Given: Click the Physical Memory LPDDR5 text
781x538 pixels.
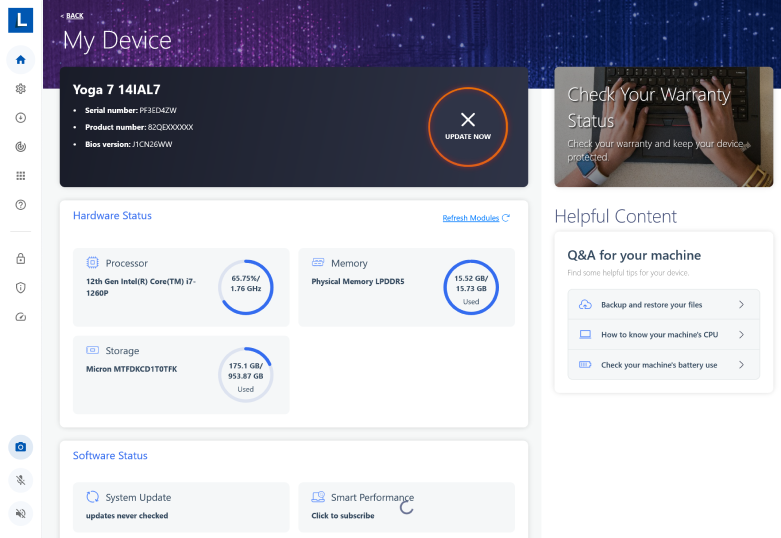Looking at the screenshot, I should click(358, 281).
